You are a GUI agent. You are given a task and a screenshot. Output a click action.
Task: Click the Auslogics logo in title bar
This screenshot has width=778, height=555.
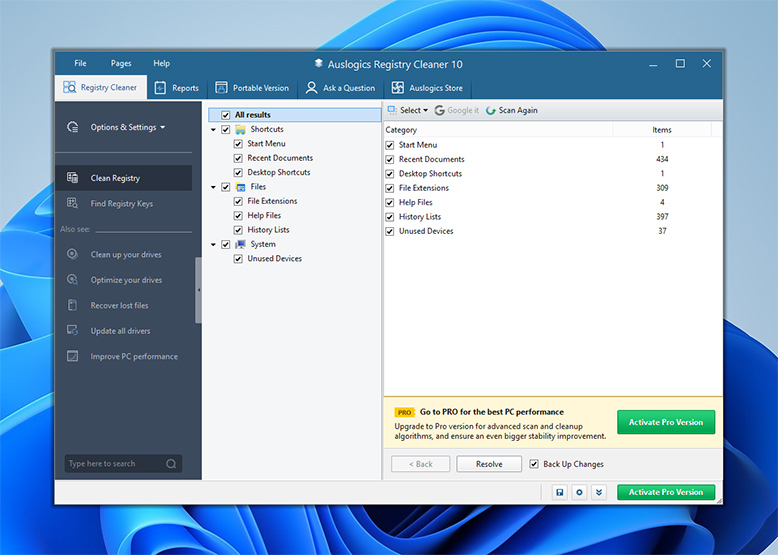coord(319,63)
